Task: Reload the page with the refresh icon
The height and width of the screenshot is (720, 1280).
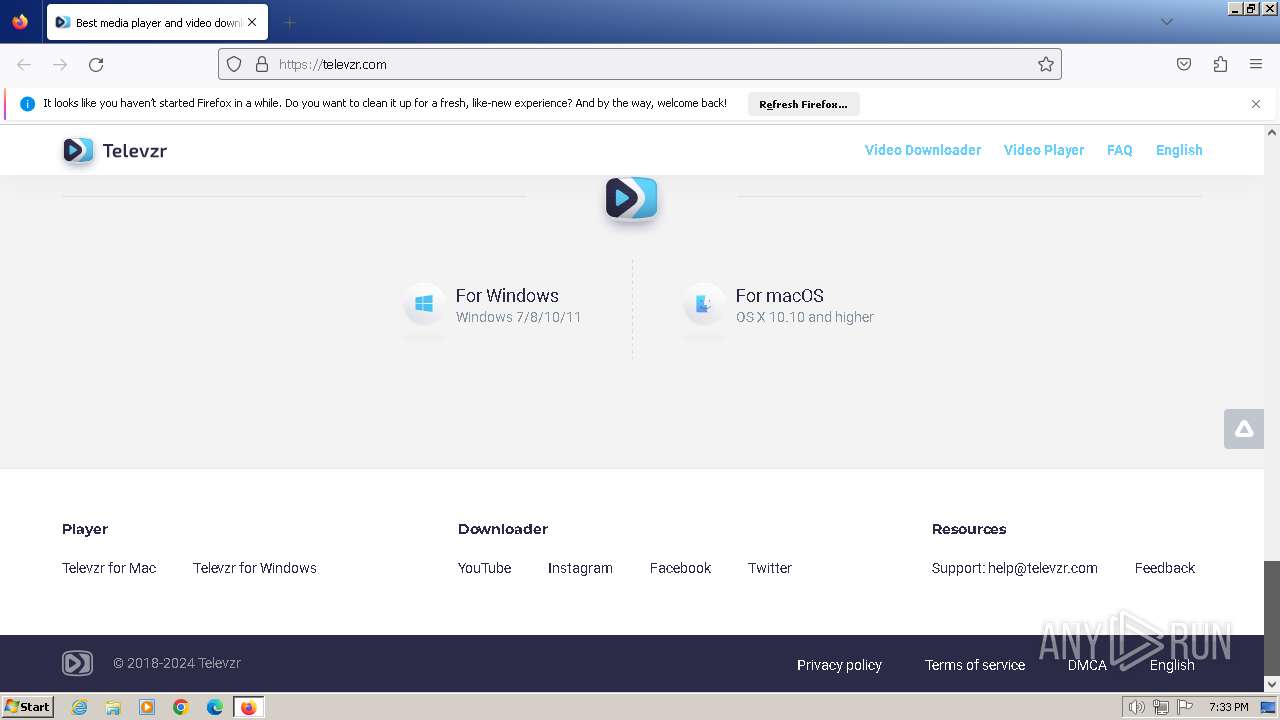Action: click(96, 64)
